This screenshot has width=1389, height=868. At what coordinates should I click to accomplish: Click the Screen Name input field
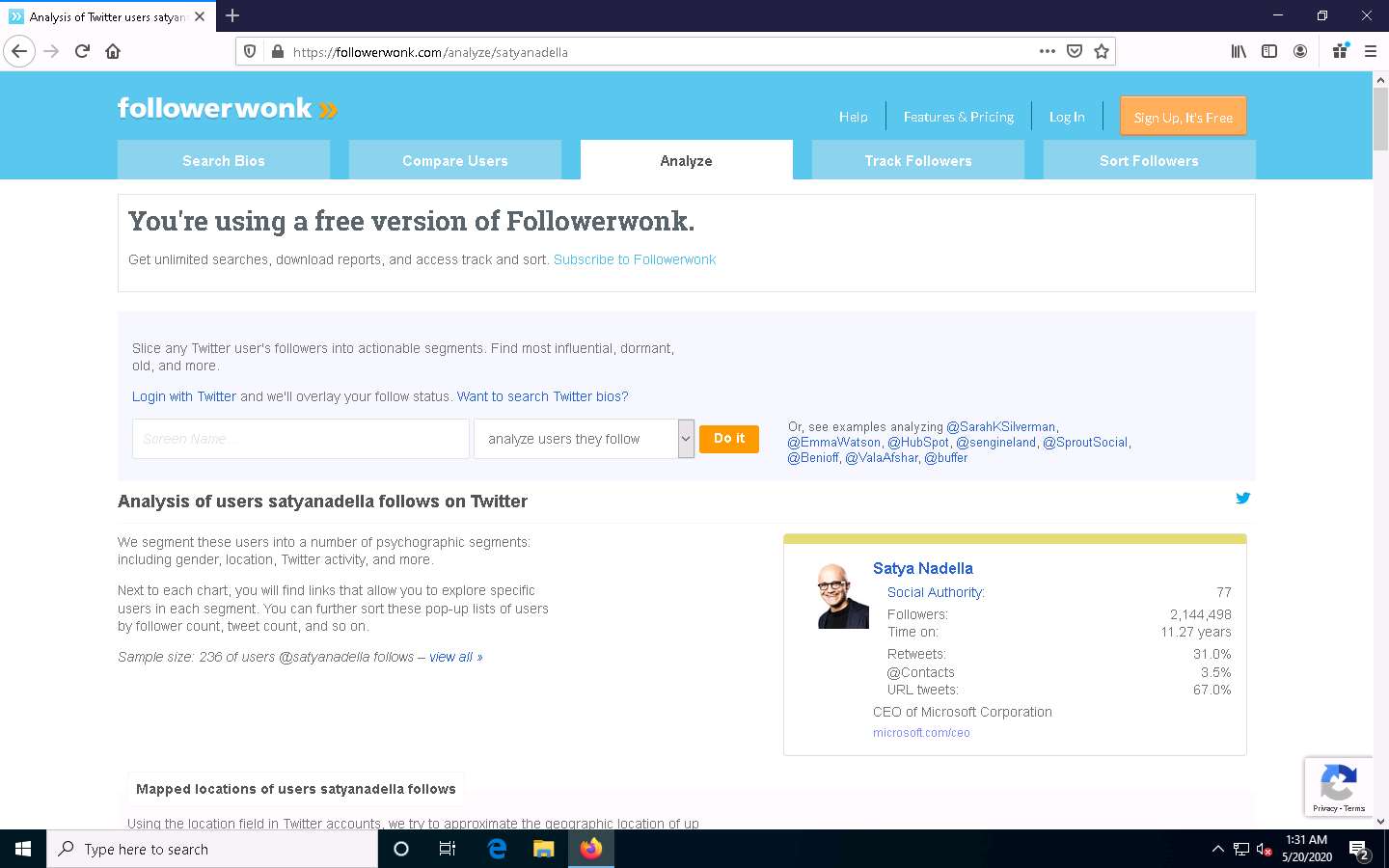301,439
